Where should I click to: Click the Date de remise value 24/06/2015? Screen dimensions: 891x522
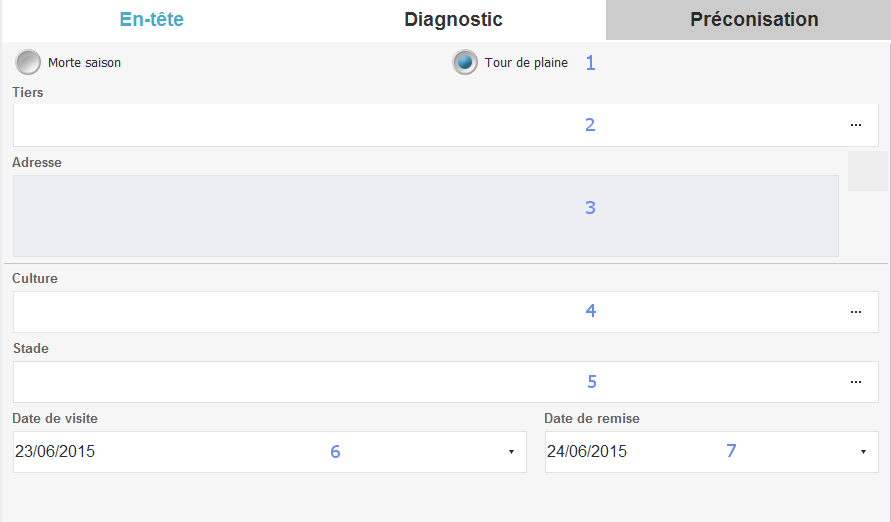[587, 452]
